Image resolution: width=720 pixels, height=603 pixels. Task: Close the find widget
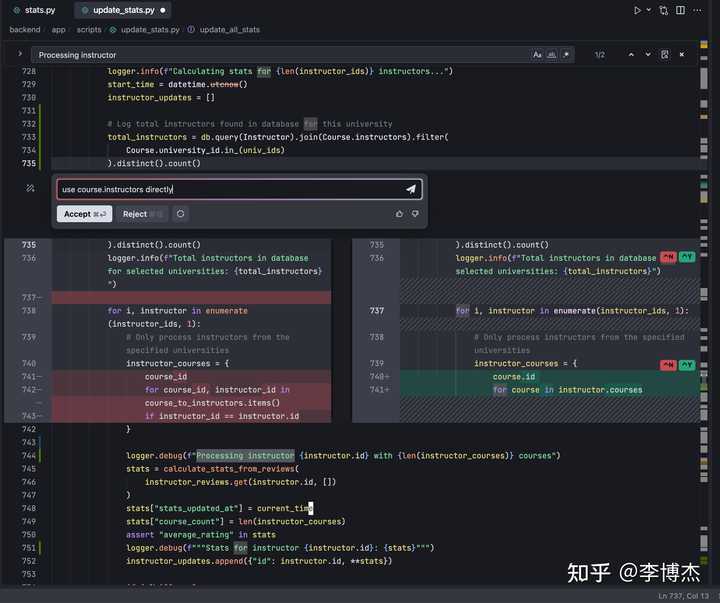pos(682,55)
